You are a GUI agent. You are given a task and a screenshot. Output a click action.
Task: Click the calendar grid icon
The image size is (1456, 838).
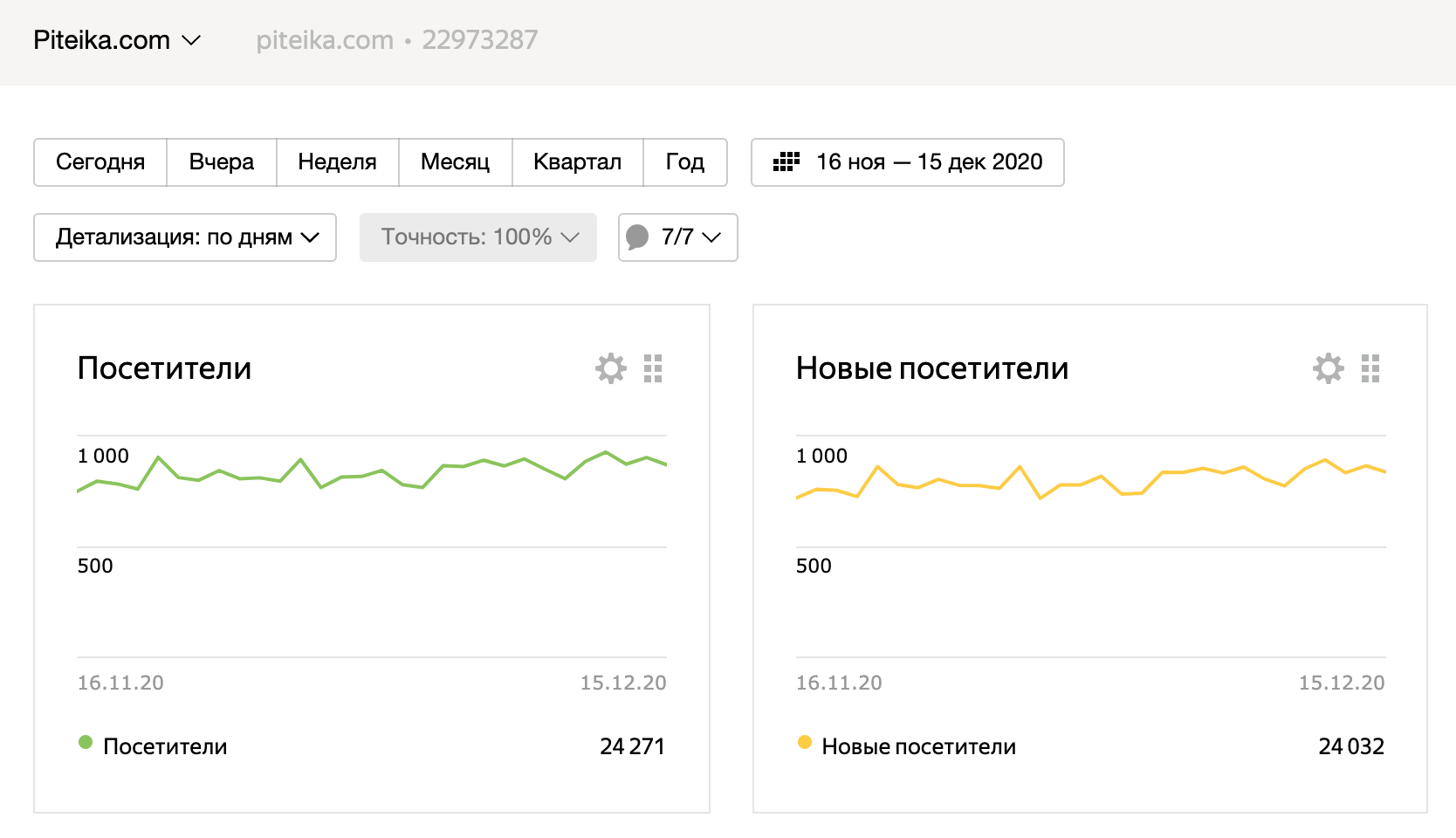(786, 161)
